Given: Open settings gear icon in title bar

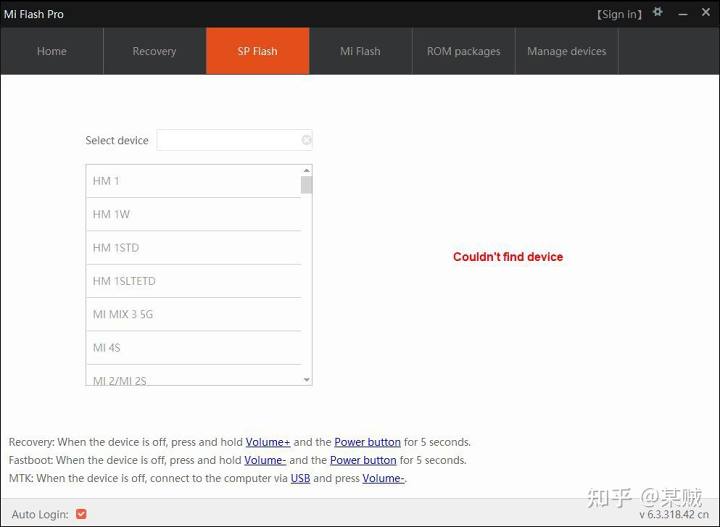Looking at the screenshot, I should [658, 12].
